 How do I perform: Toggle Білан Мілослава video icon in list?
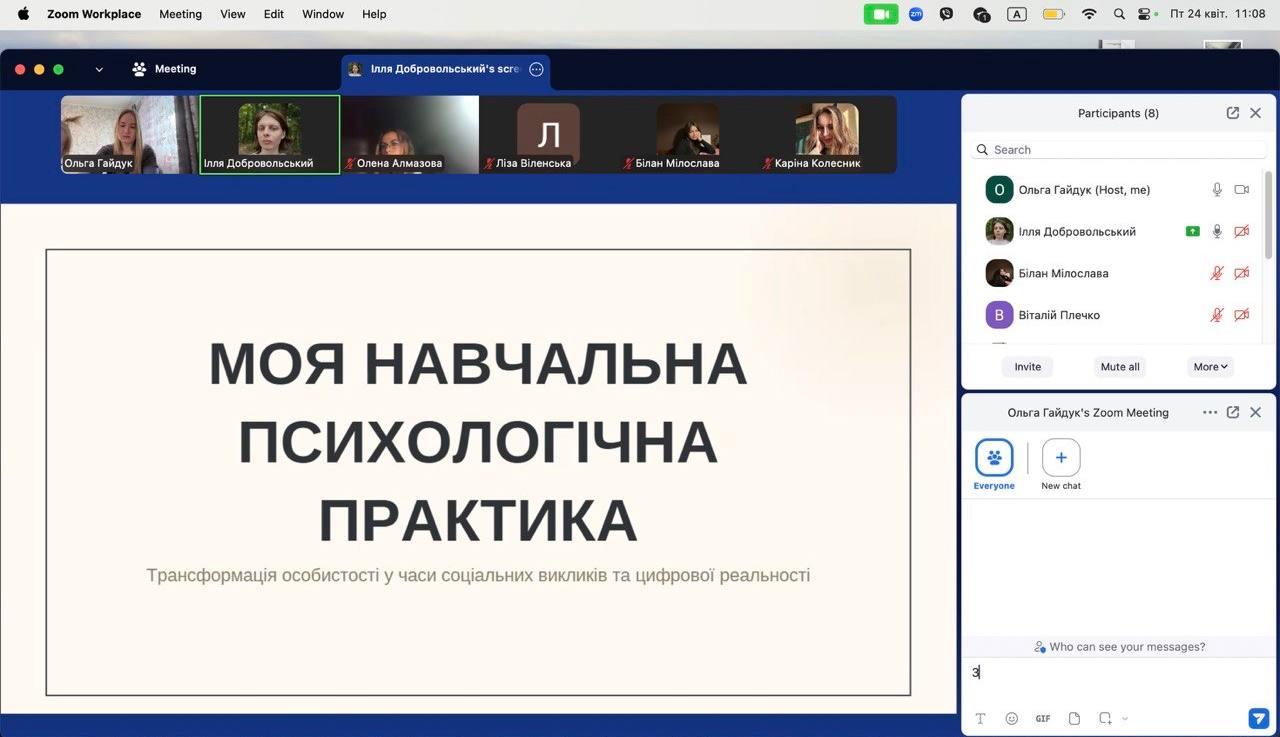(x=1242, y=273)
